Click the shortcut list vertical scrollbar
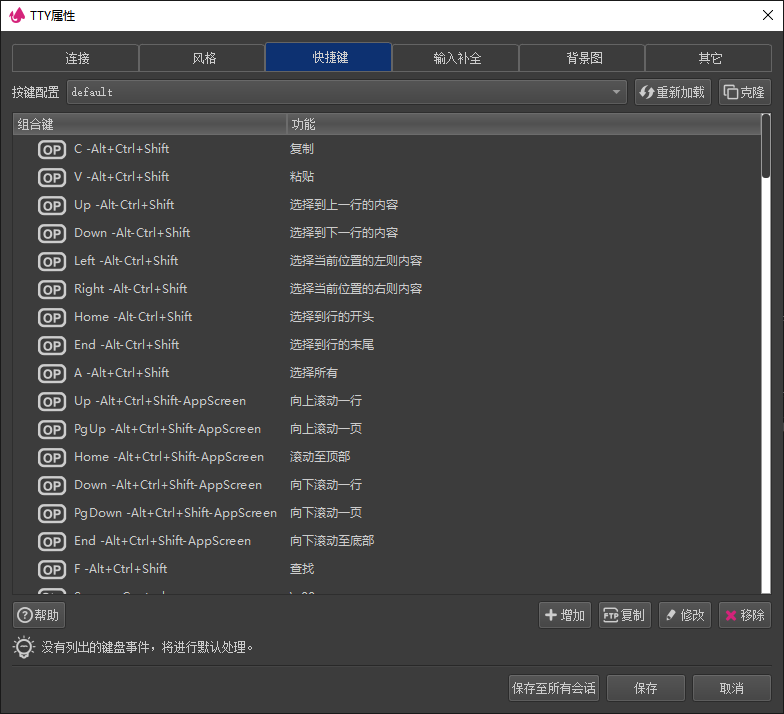This screenshot has width=784, height=714. pyautogui.click(x=766, y=300)
